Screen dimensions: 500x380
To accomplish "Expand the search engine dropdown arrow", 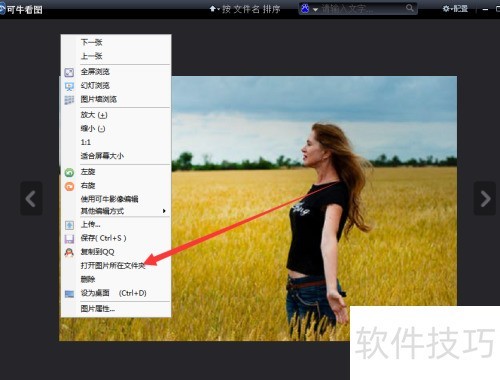I will click(315, 10).
